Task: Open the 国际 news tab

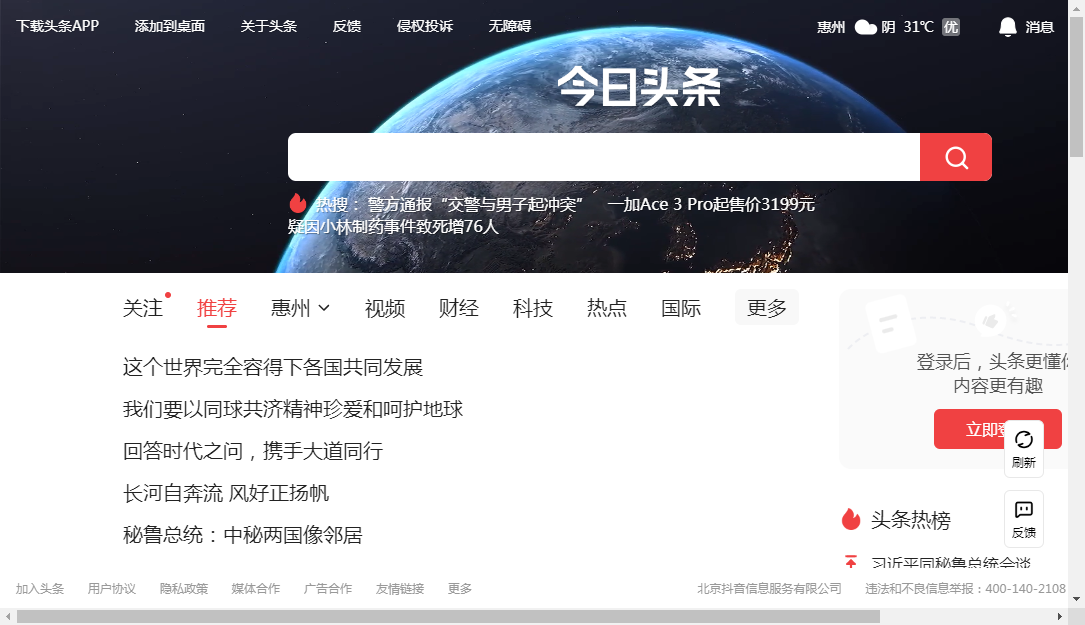Action: 681,308
